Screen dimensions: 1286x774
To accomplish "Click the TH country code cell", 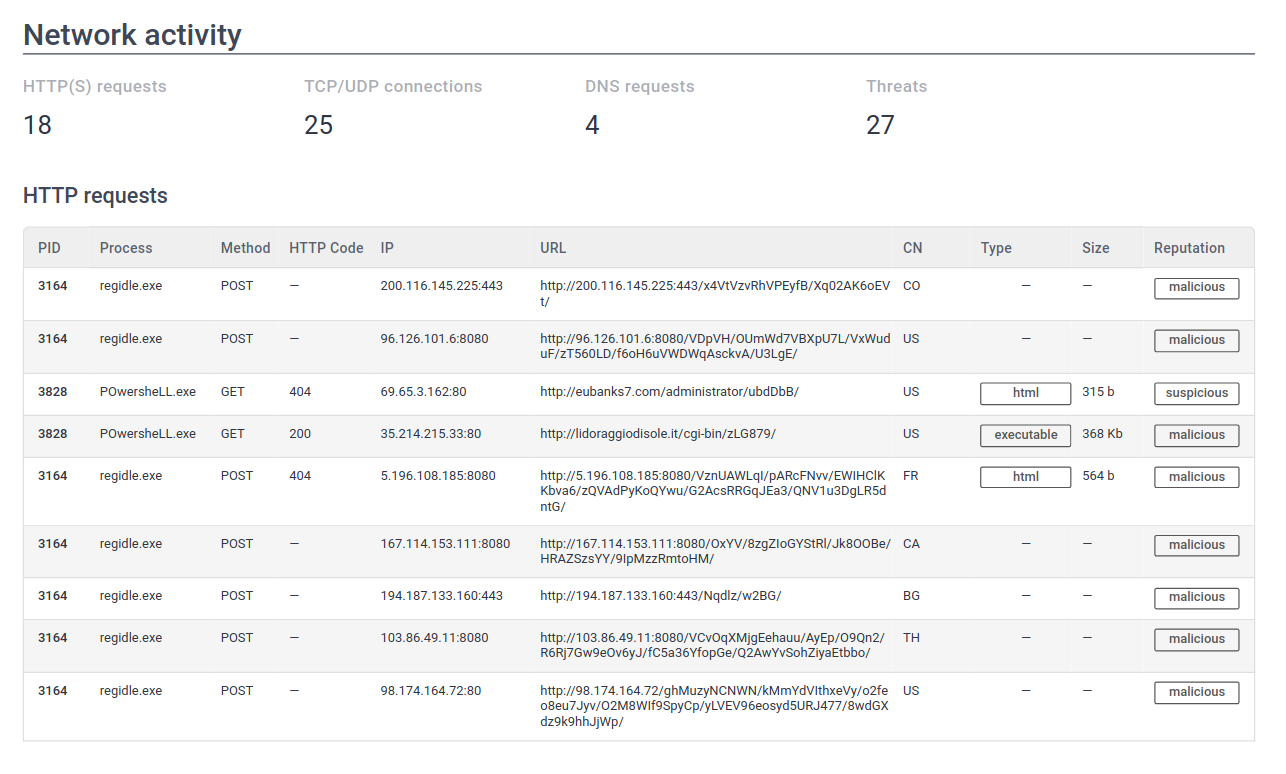I will coord(911,638).
